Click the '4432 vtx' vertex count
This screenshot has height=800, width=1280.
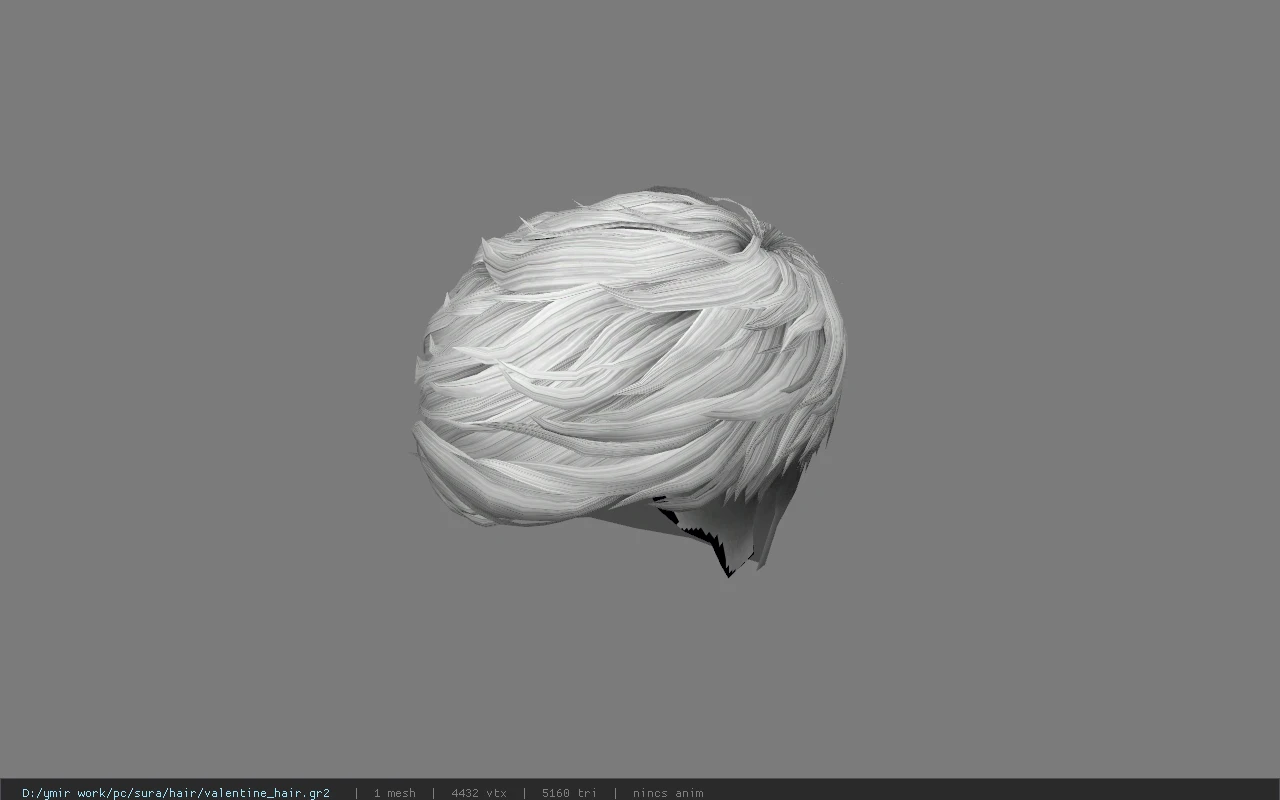[478, 793]
